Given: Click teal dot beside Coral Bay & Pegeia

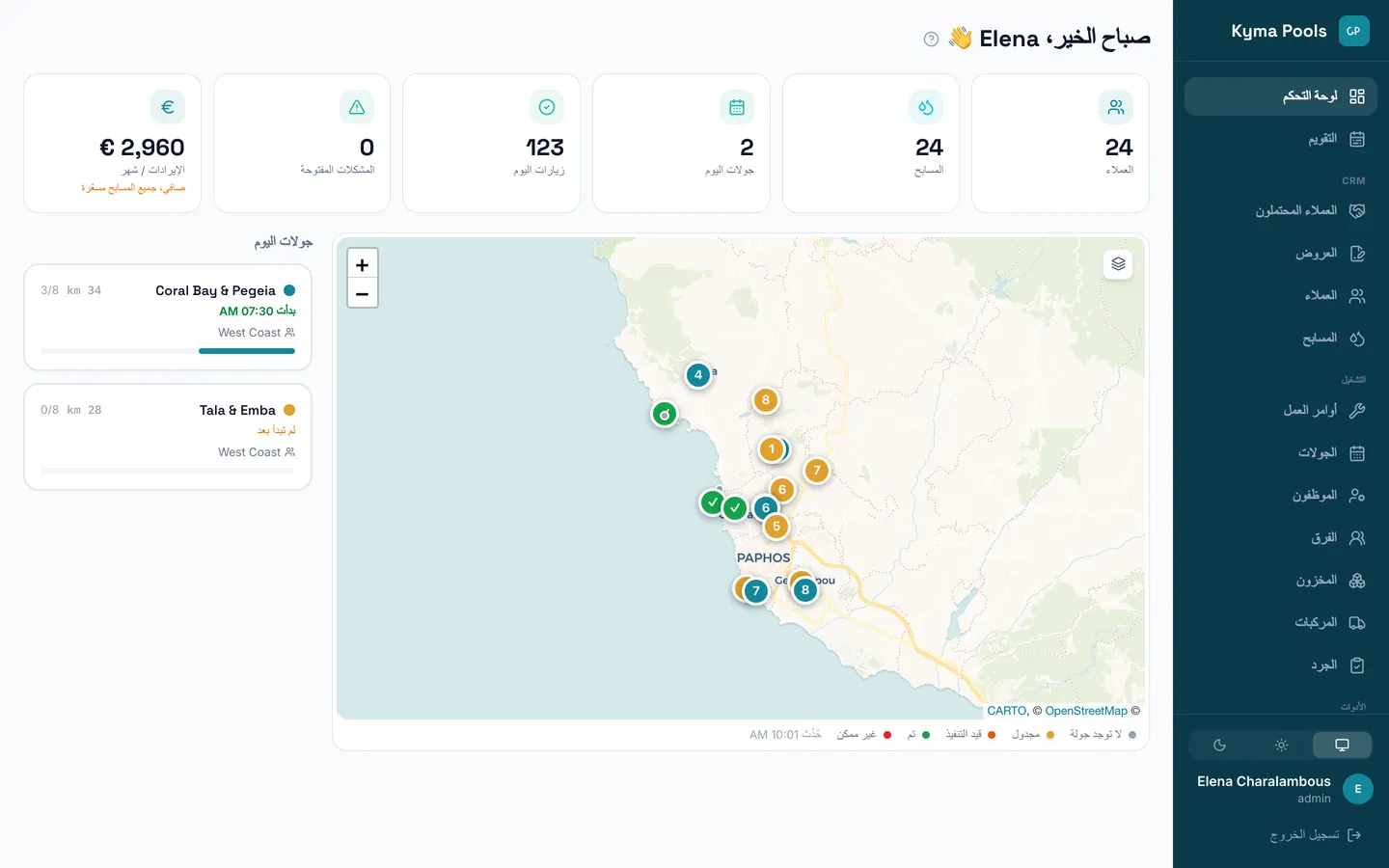Looking at the screenshot, I should coord(289,290).
